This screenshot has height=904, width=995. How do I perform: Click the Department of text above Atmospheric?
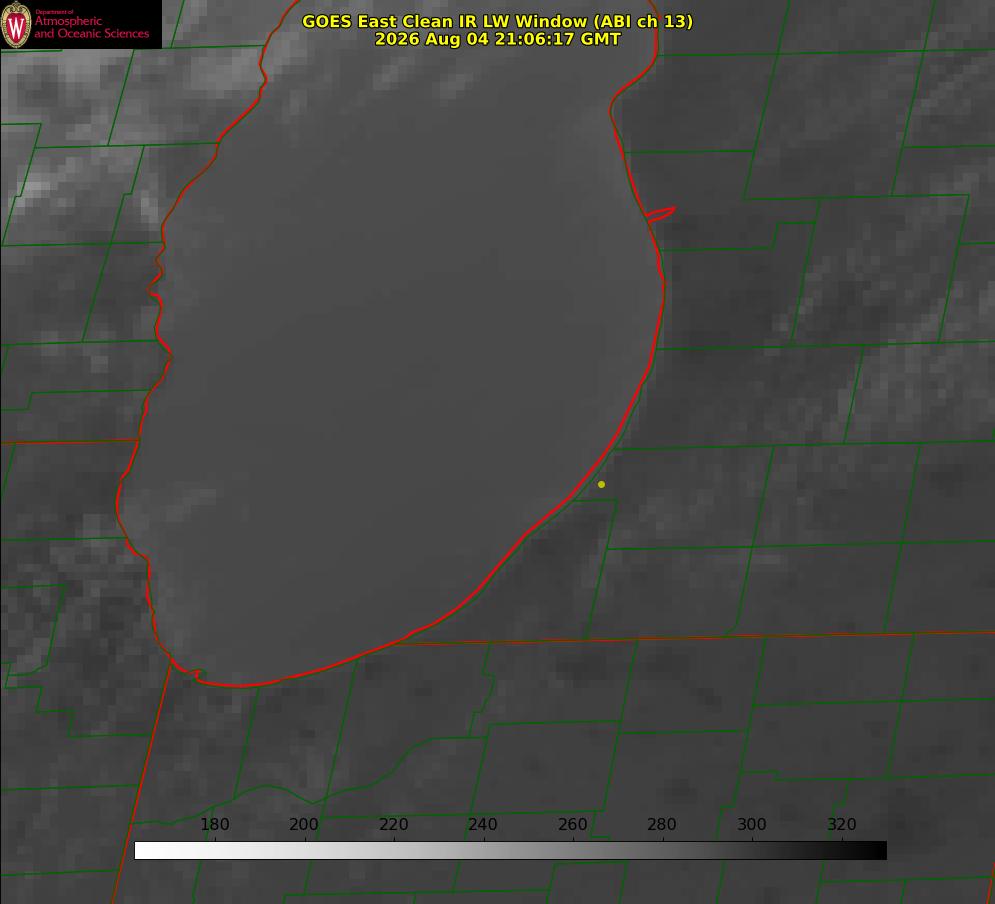[55, 11]
